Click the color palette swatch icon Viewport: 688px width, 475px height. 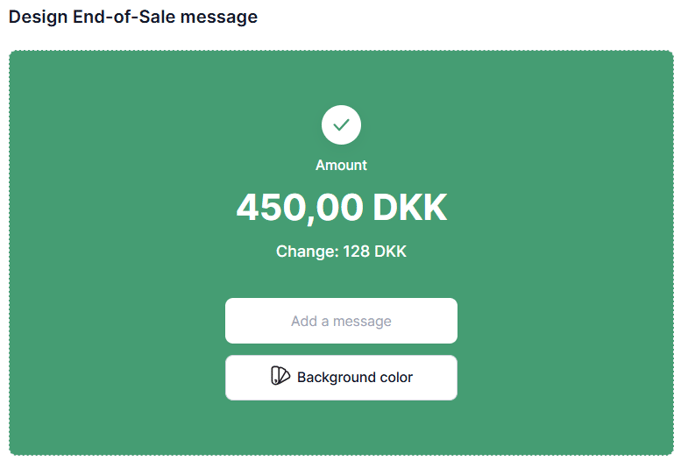click(x=280, y=377)
